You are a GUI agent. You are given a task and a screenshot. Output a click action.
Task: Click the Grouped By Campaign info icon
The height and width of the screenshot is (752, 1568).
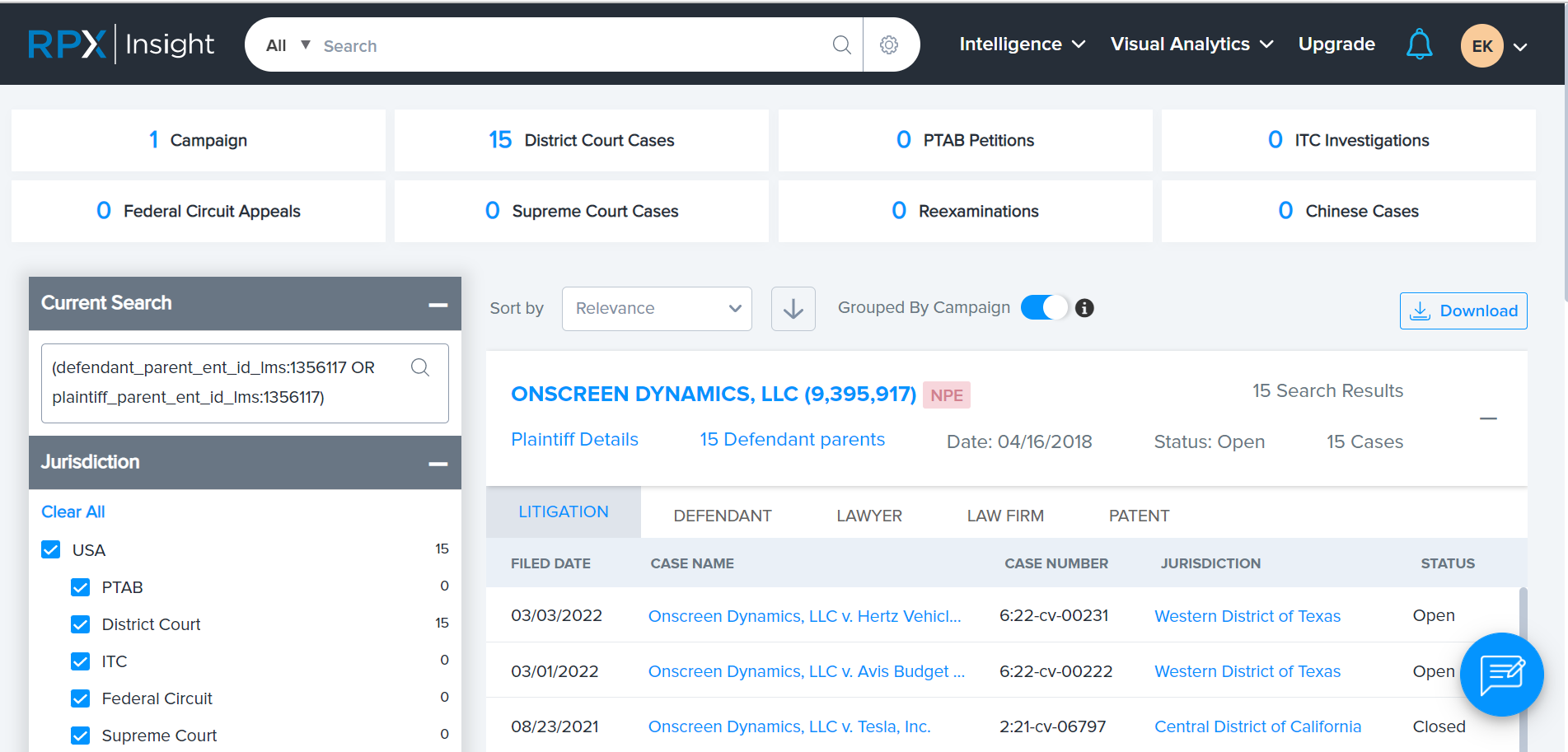tap(1085, 308)
